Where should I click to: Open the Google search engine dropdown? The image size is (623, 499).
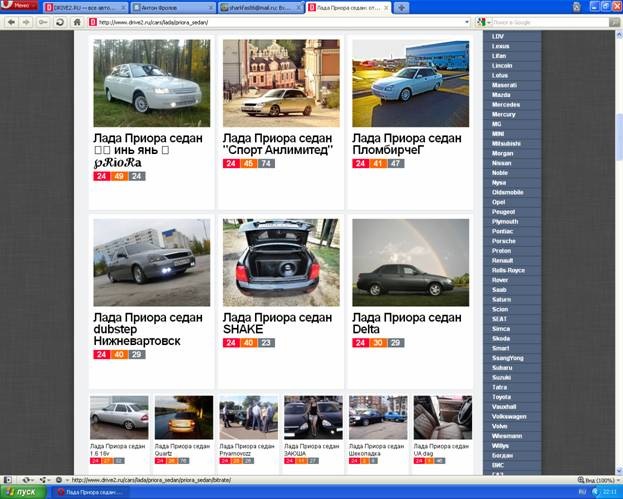(484, 22)
